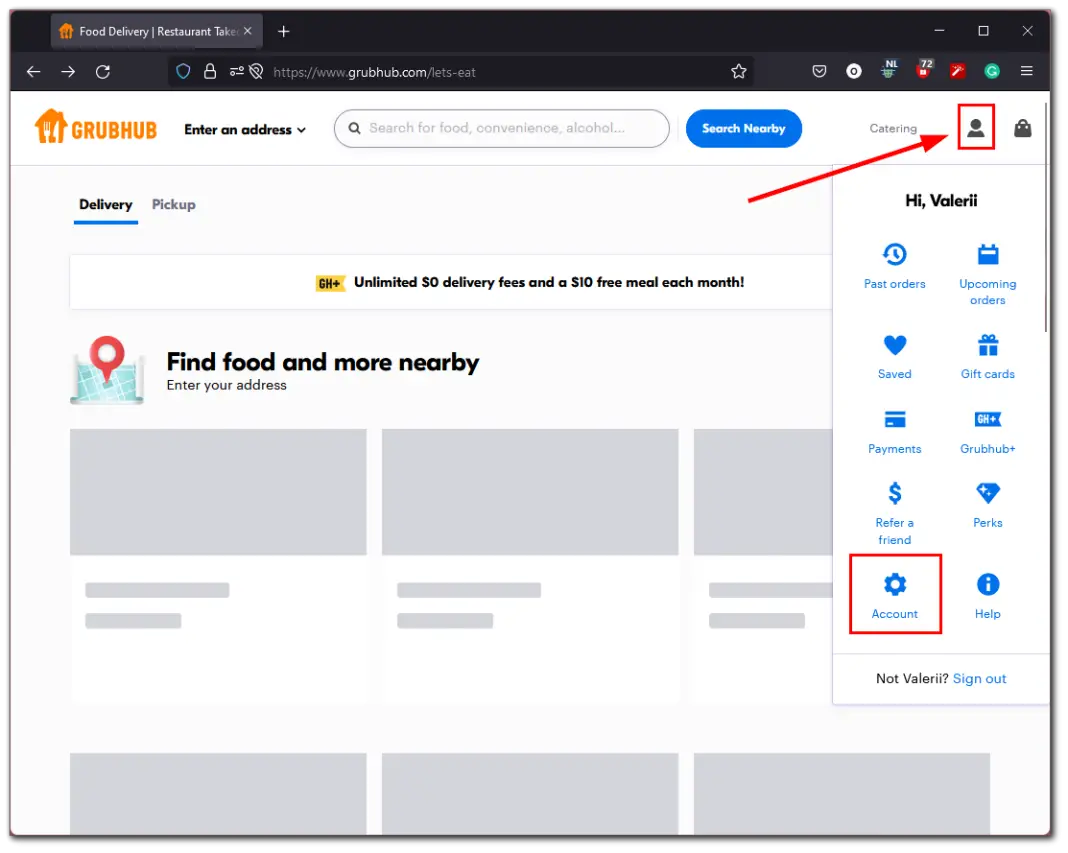This screenshot has width=1068, height=853.
Task: Switch to the Pickup tab
Action: point(173,204)
